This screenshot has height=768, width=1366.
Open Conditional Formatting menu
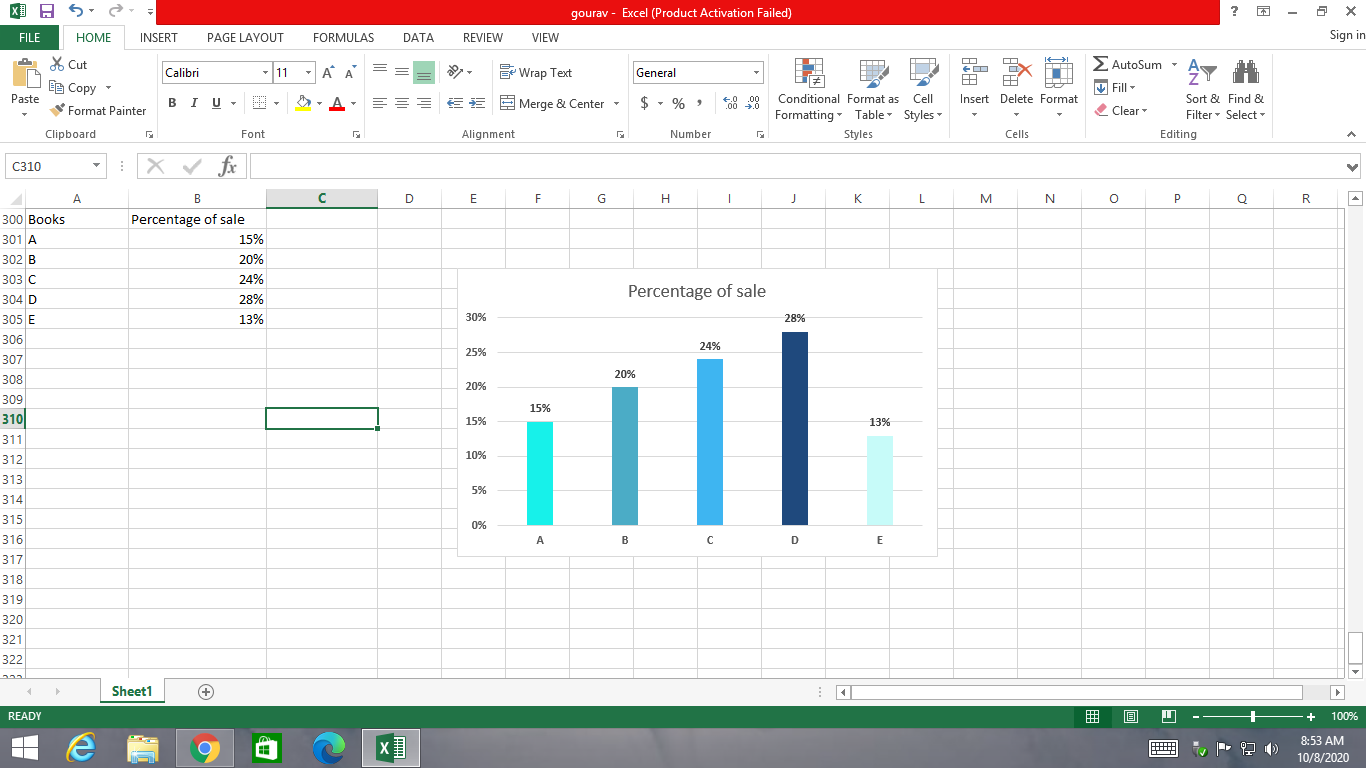(808, 89)
